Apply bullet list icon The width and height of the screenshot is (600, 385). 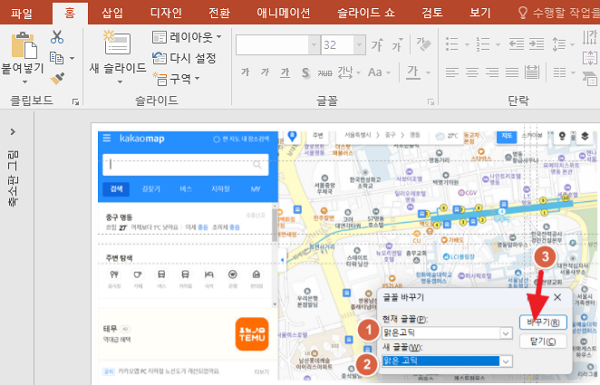[452, 44]
